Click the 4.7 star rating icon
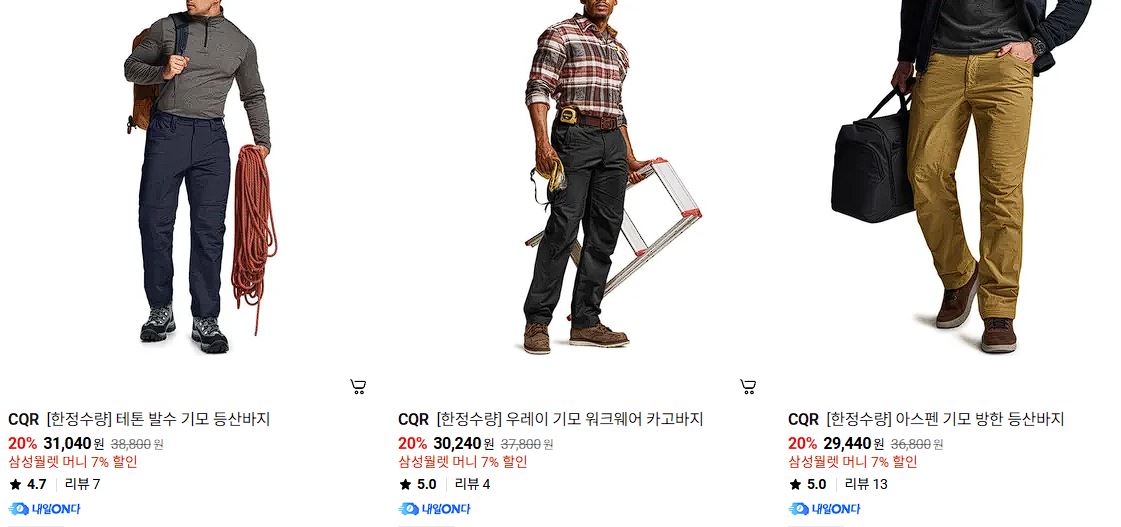 coord(15,485)
